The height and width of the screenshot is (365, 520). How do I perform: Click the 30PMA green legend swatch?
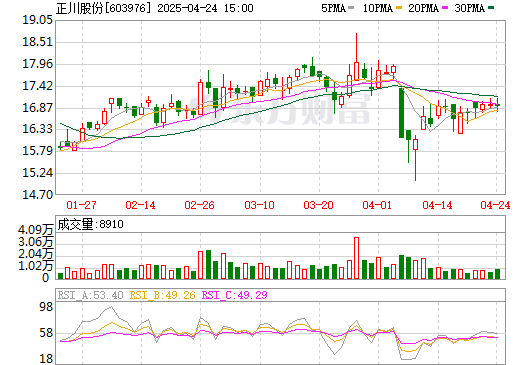[x=491, y=8]
